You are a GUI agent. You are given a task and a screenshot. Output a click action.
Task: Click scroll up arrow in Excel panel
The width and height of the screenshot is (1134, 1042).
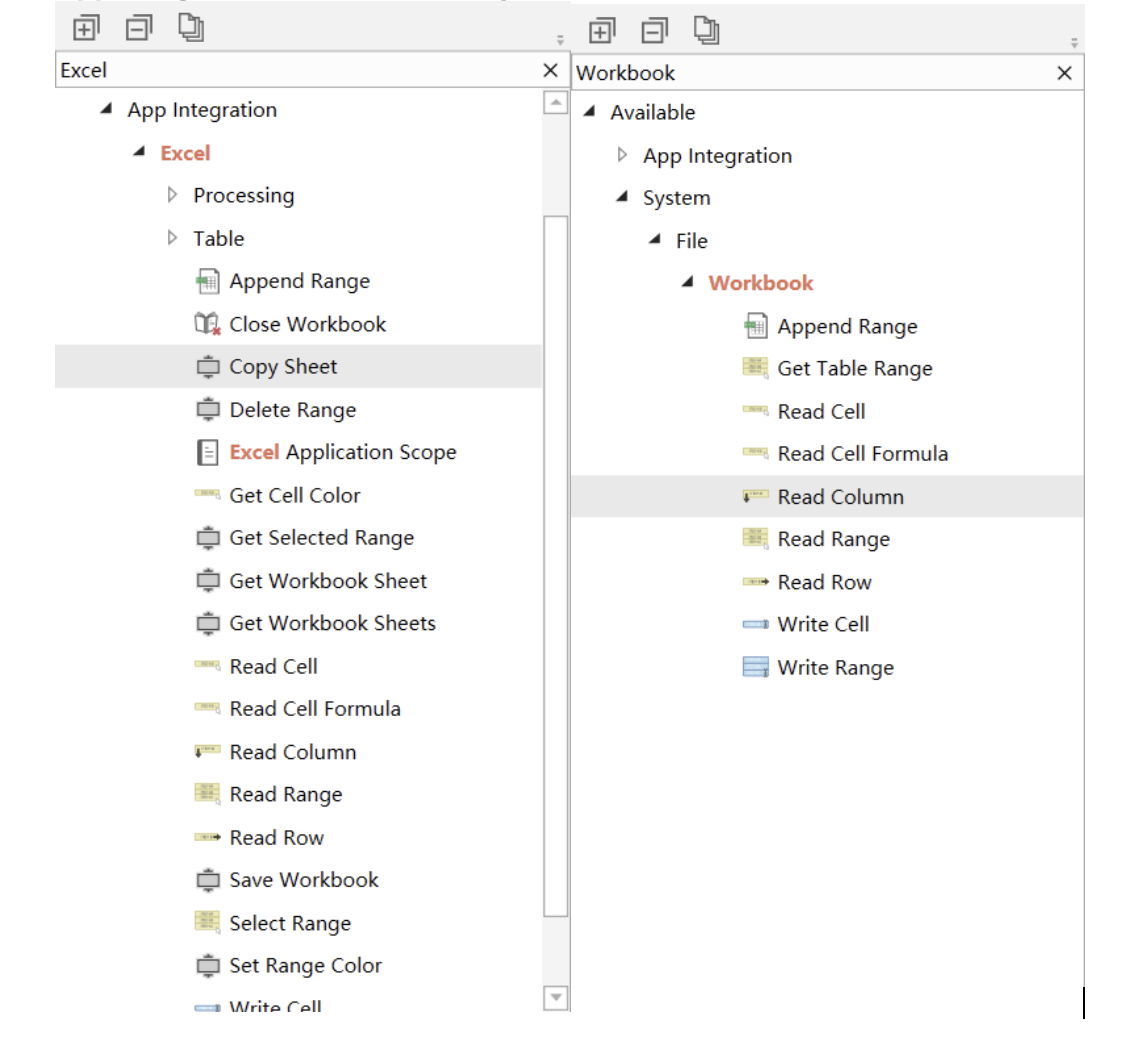click(x=555, y=103)
